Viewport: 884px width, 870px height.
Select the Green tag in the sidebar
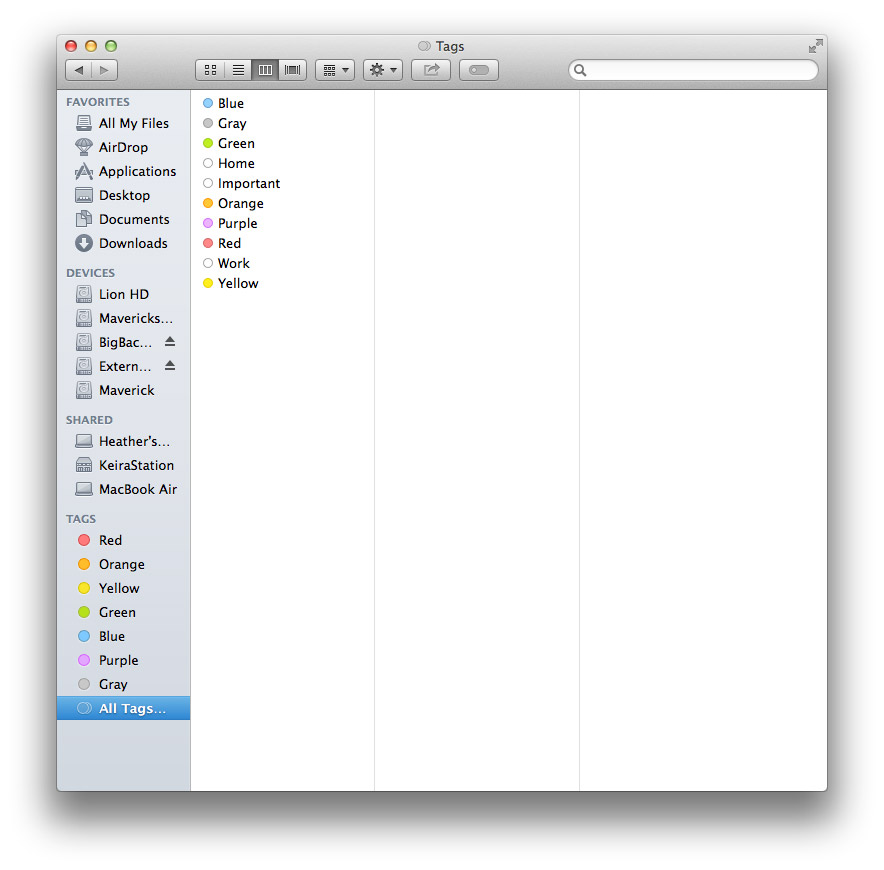pyautogui.click(x=123, y=612)
